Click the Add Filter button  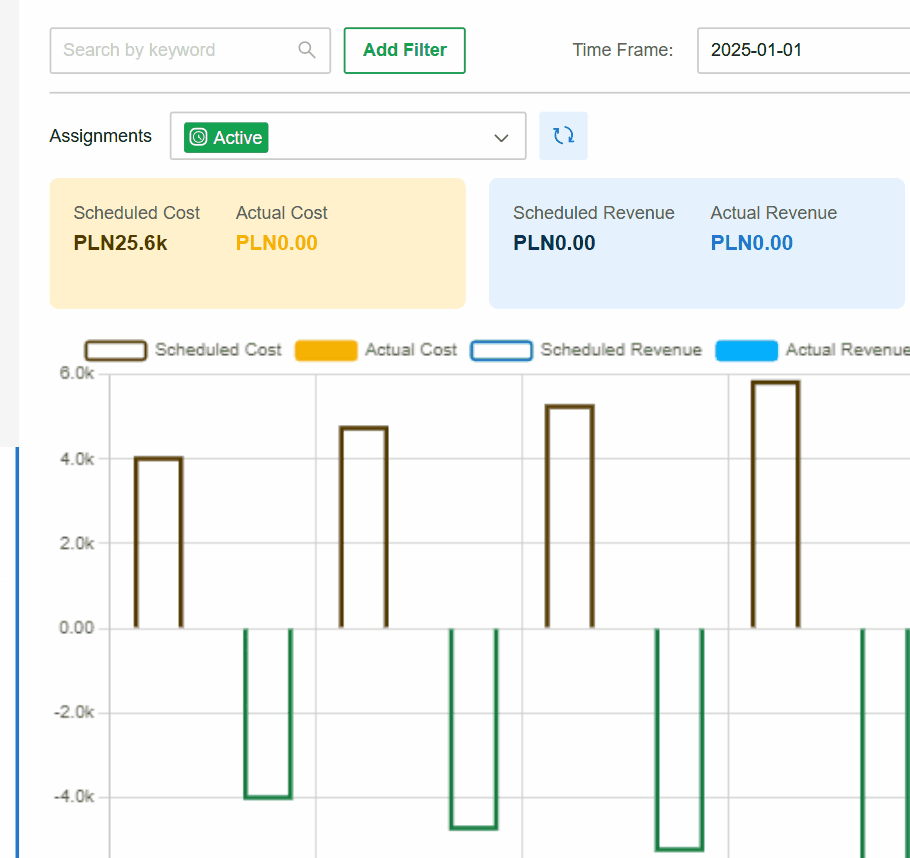point(405,51)
